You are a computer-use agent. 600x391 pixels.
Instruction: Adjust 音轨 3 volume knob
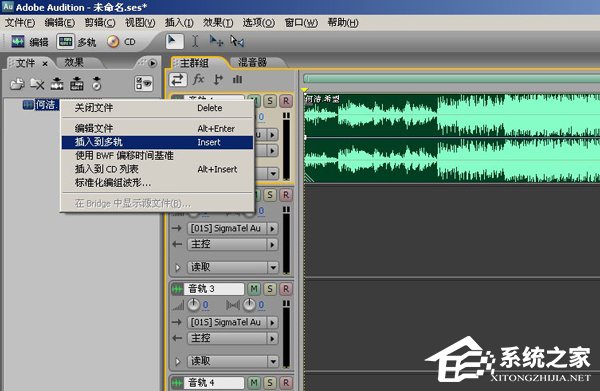(x=193, y=305)
